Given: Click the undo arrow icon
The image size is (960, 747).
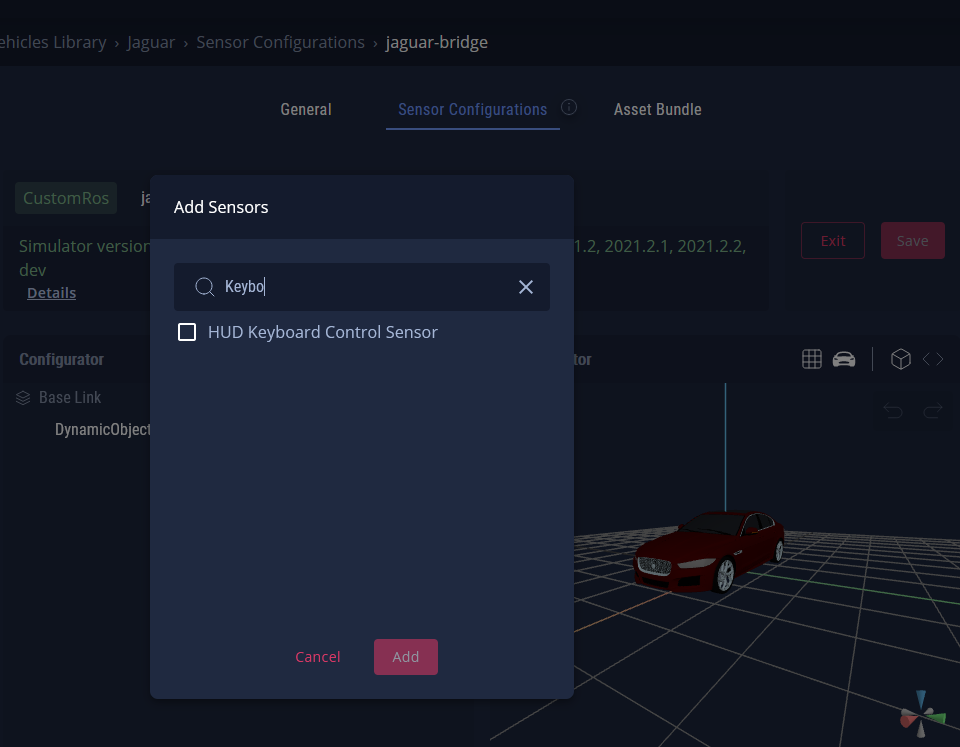Looking at the screenshot, I should click(893, 410).
